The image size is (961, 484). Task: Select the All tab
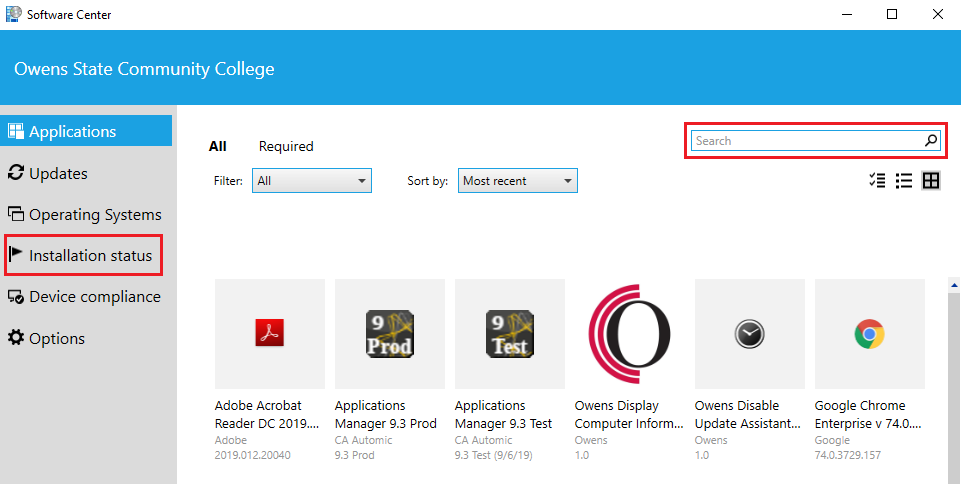(x=217, y=147)
